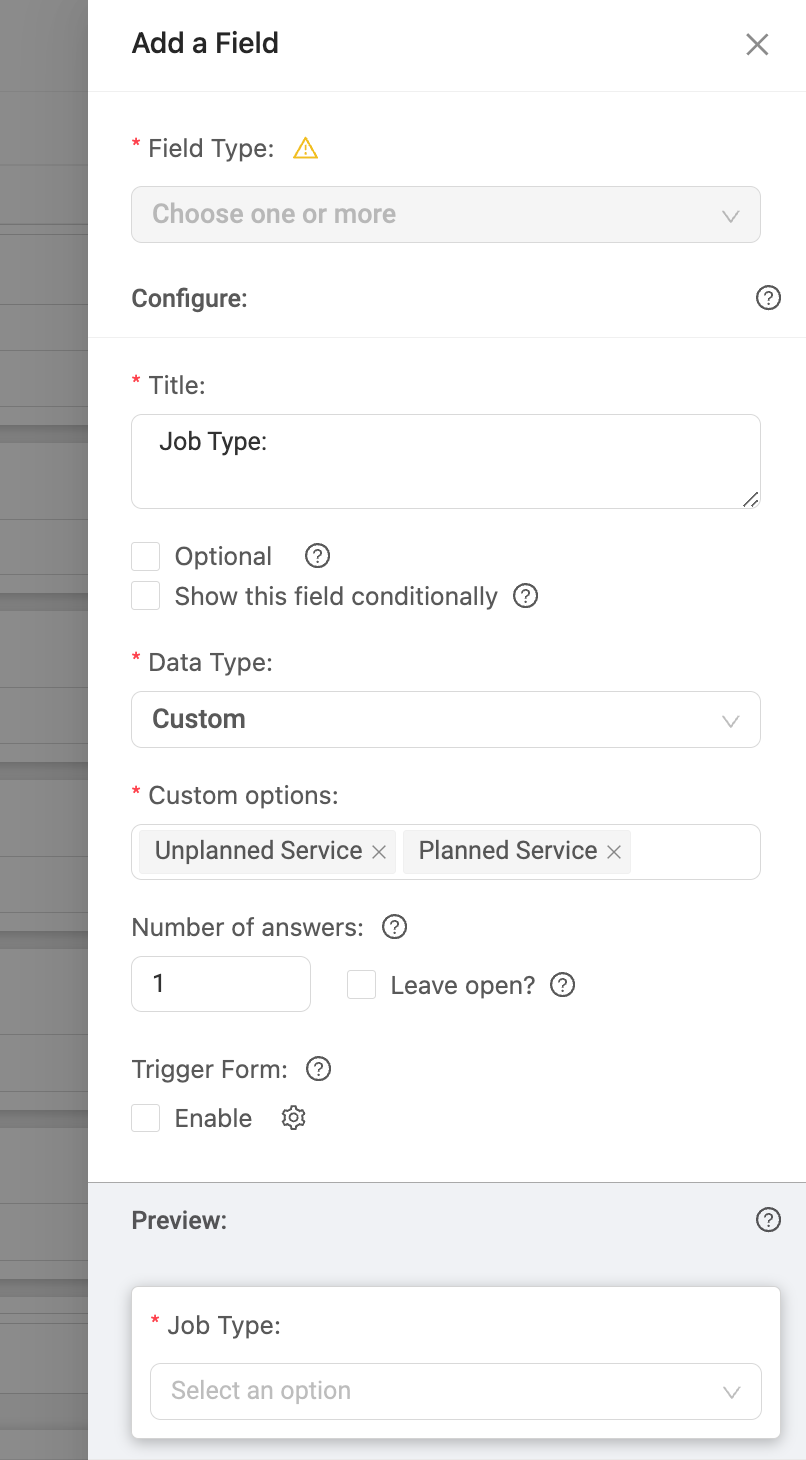The image size is (806, 1460).
Task: Open the Field Type dropdown
Action: pos(446,214)
